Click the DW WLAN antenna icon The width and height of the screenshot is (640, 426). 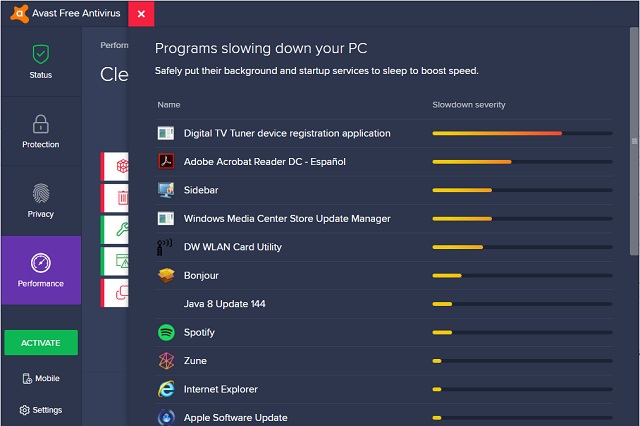[x=165, y=247]
